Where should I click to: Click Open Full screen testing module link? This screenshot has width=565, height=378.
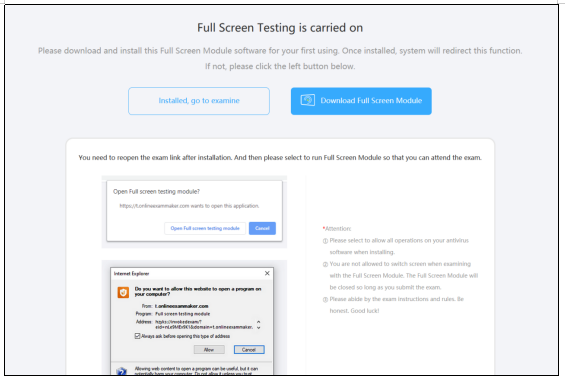(x=205, y=228)
